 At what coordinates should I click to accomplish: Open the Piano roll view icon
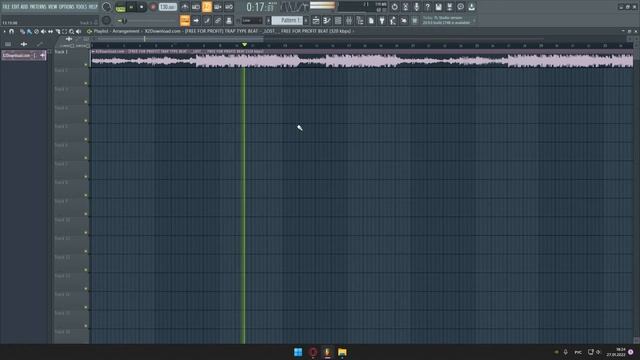click(327, 20)
